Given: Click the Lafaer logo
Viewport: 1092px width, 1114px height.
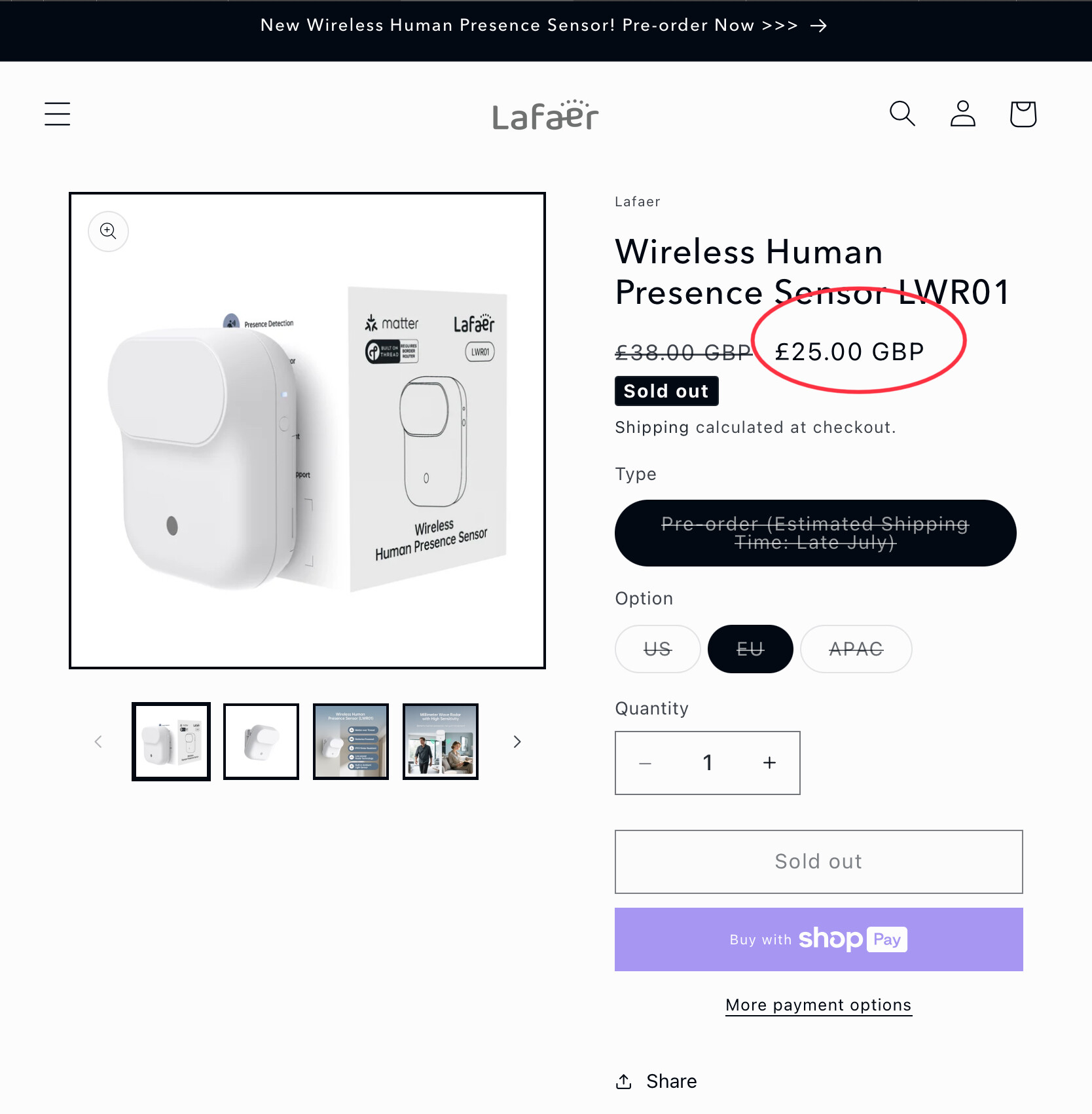Looking at the screenshot, I should (545, 116).
